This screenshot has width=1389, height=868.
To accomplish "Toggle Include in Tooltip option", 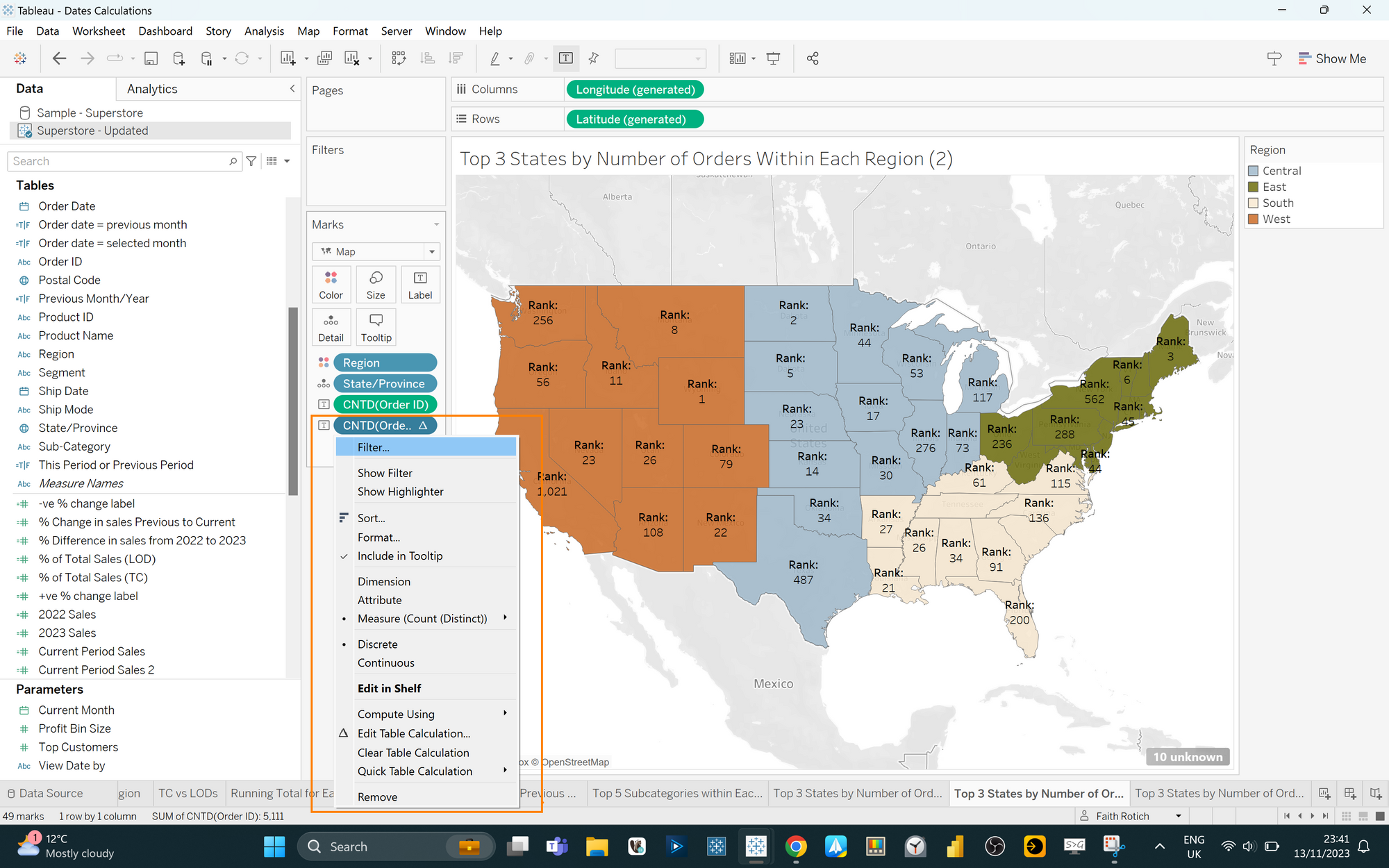I will tap(400, 556).
